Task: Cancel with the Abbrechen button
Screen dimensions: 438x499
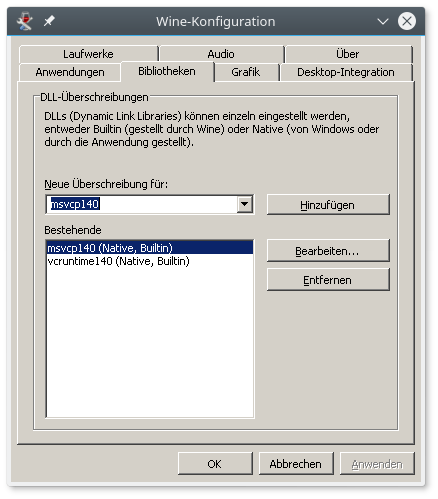Action: click(x=296, y=464)
